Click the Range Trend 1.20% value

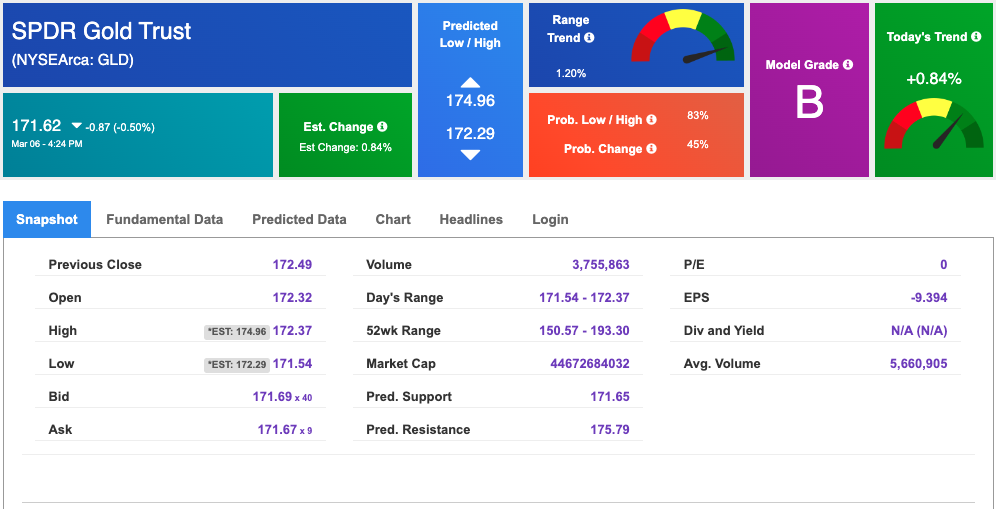571,73
